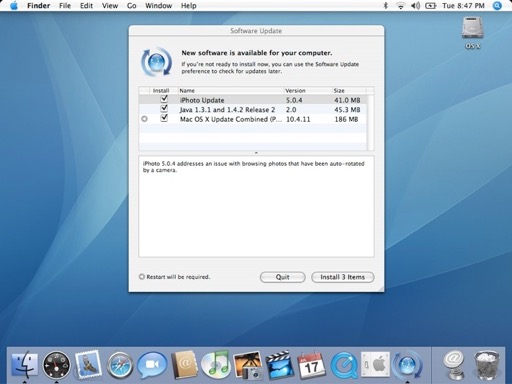
Task: Click the iPhoto 5.0.4 description text
Action: tap(253, 167)
